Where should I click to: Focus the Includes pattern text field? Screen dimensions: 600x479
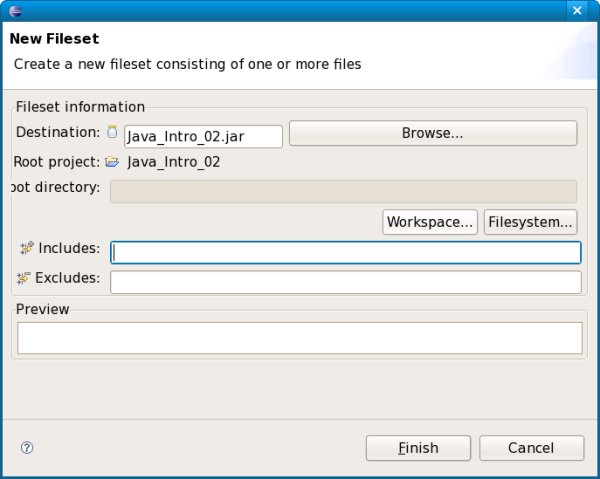345,253
